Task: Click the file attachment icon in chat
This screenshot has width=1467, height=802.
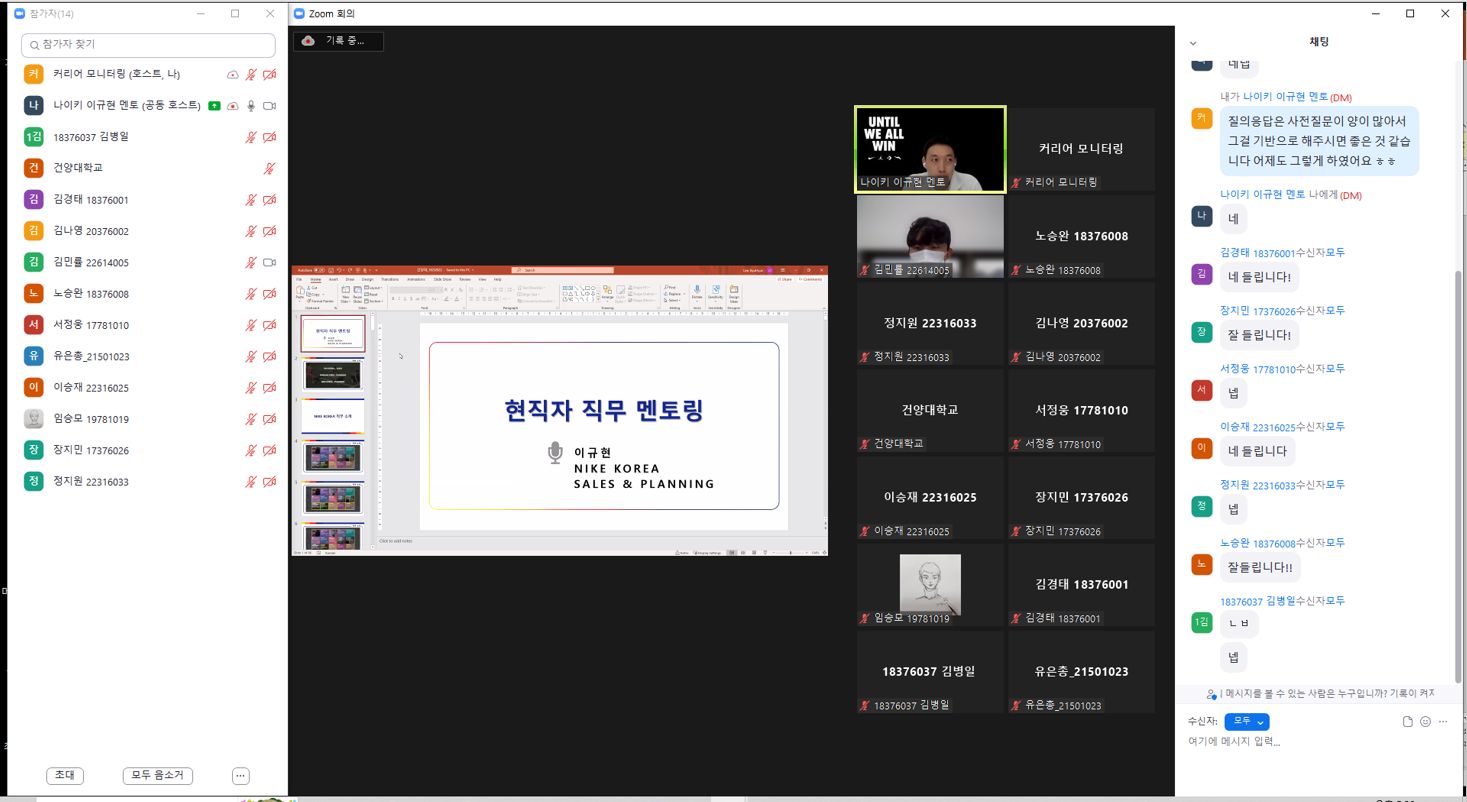Action: pos(1407,721)
